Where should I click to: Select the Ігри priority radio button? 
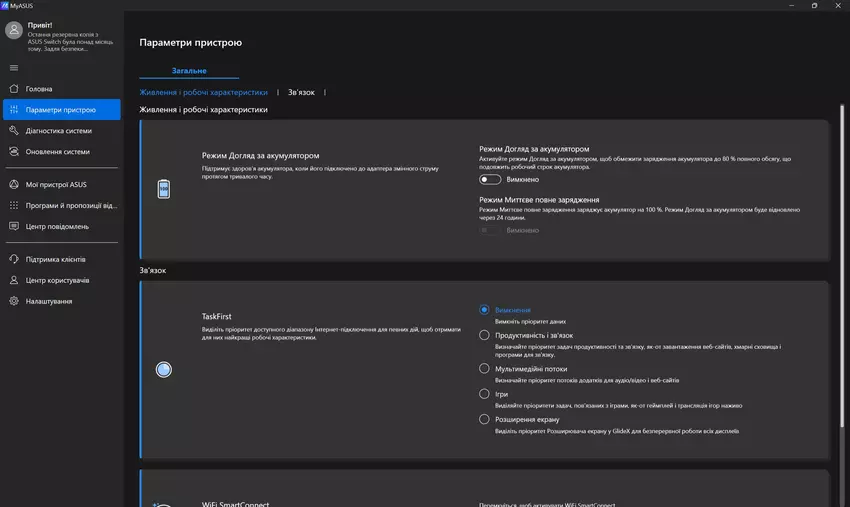(485, 394)
